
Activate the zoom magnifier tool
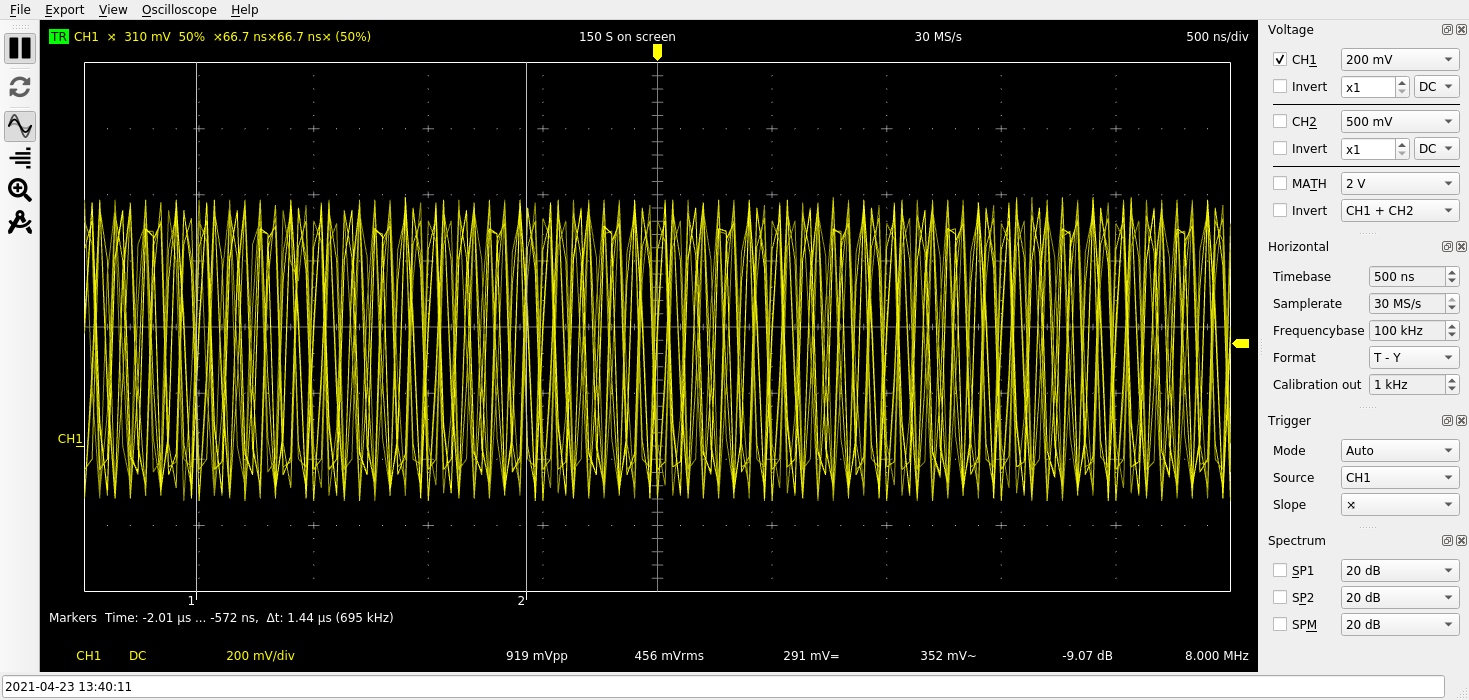(20, 190)
